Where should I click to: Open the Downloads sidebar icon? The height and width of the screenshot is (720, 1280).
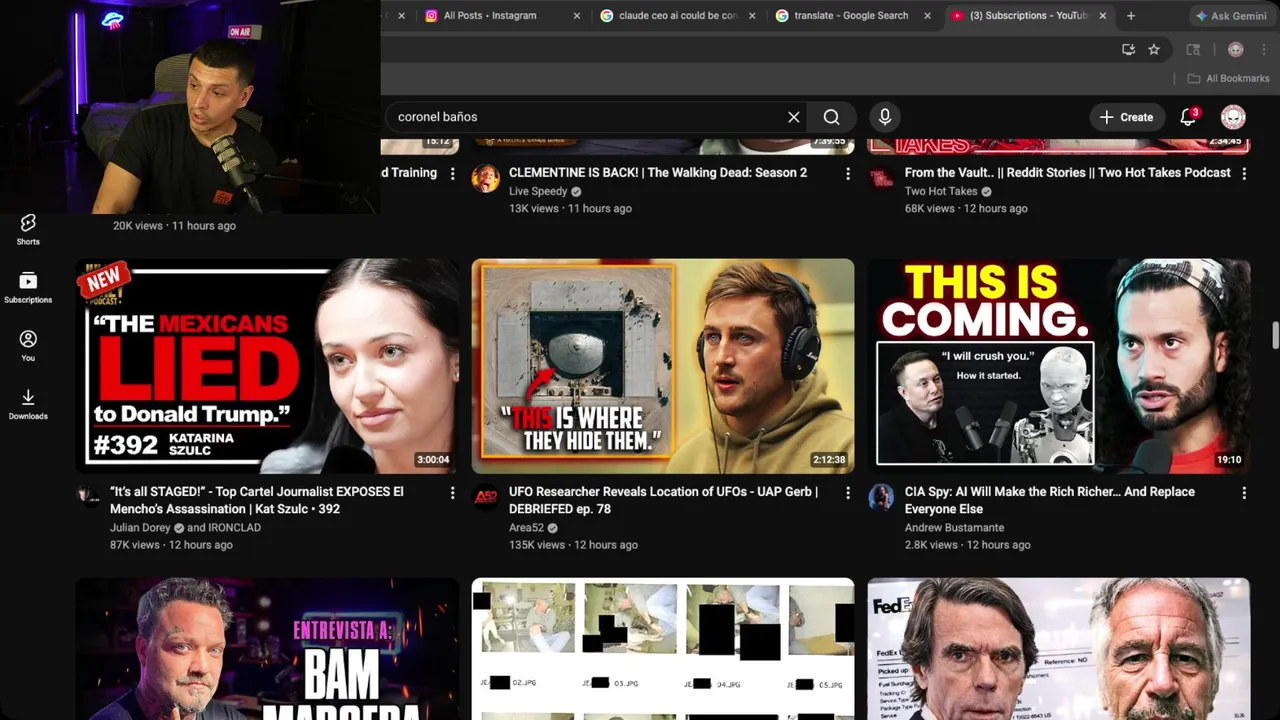(x=28, y=404)
